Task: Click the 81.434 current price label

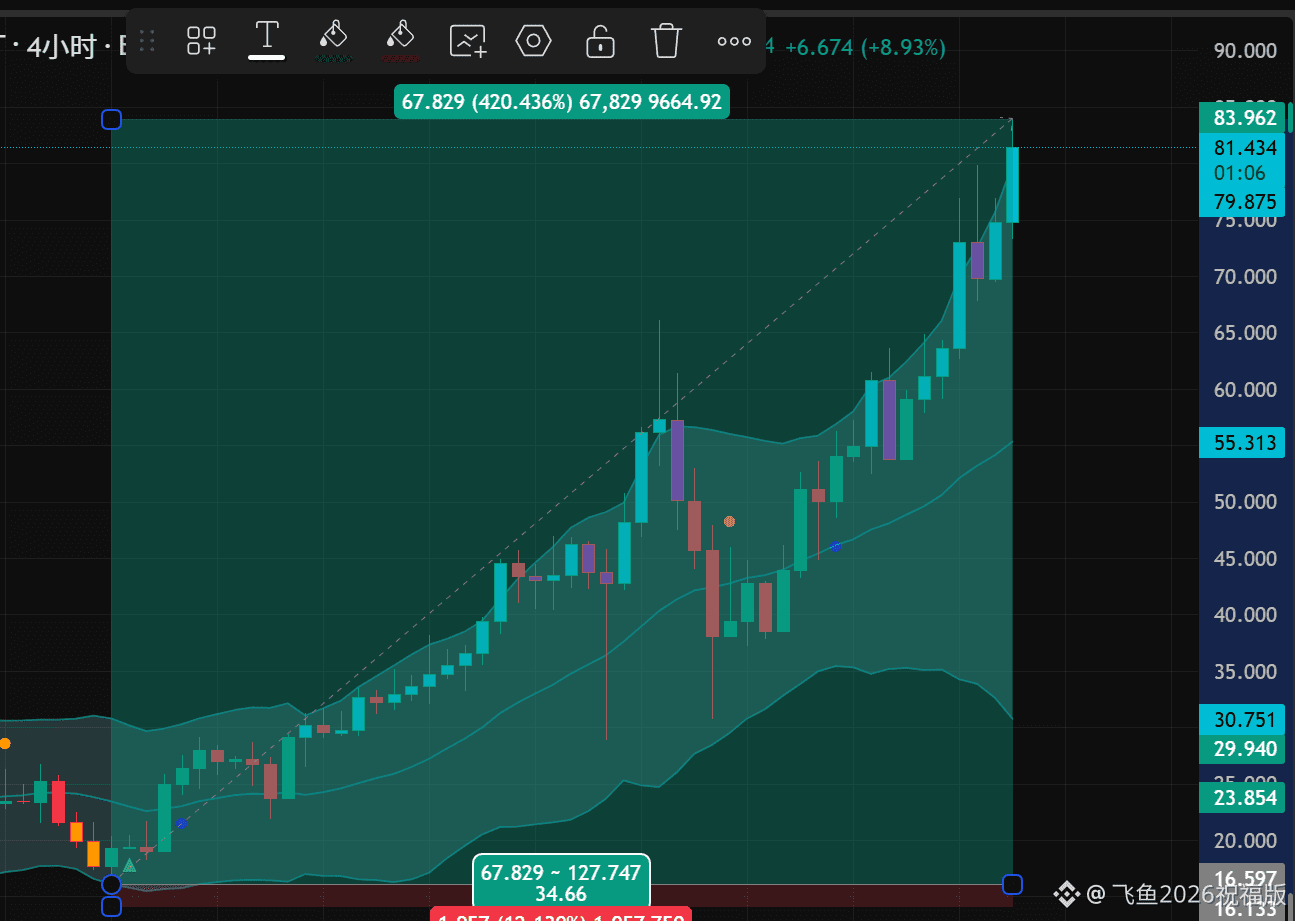Action: (x=1245, y=148)
